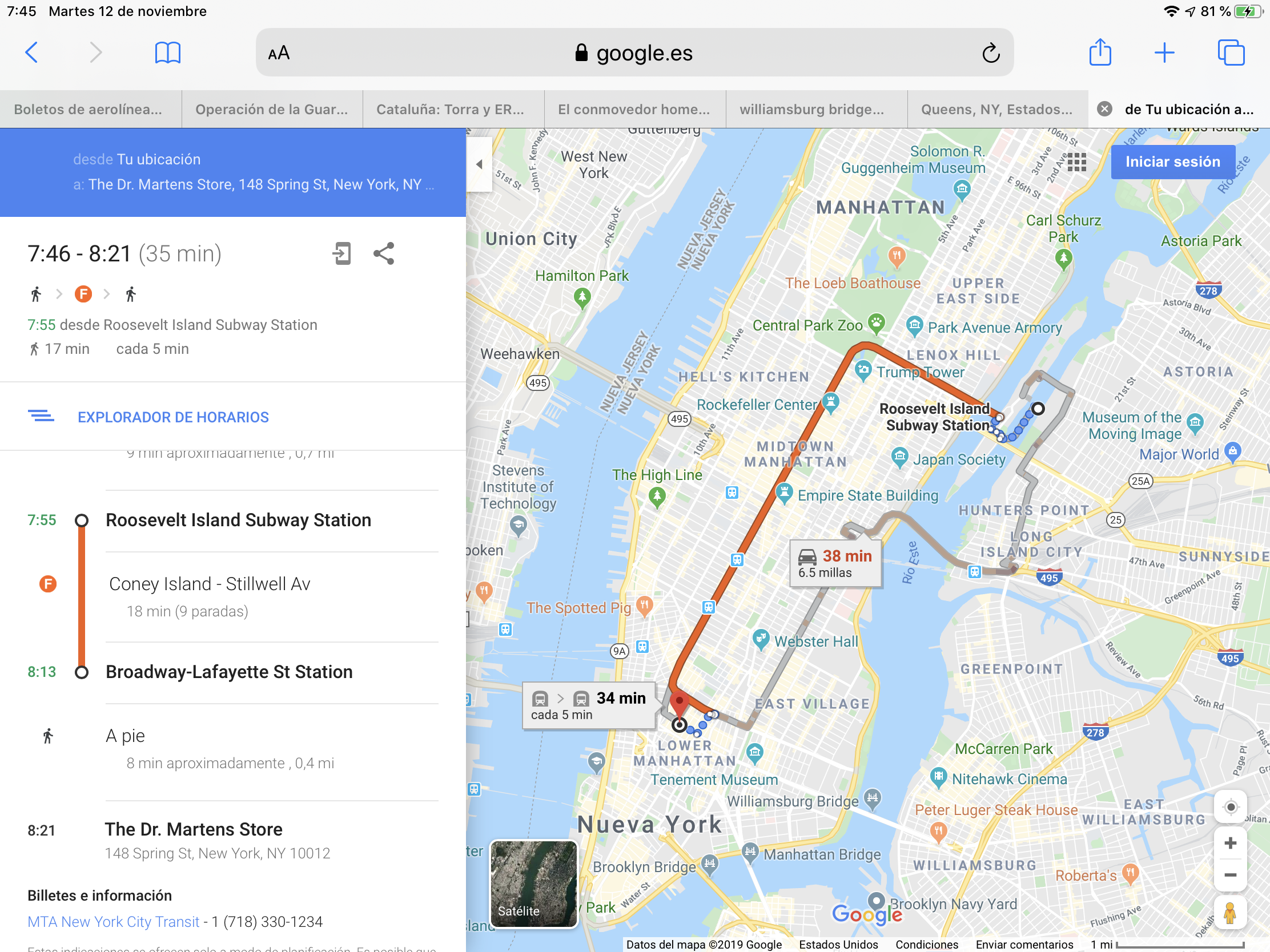Zoom in on the map
Viewport: 1270px width, 952px height.
coord(1230,843)
